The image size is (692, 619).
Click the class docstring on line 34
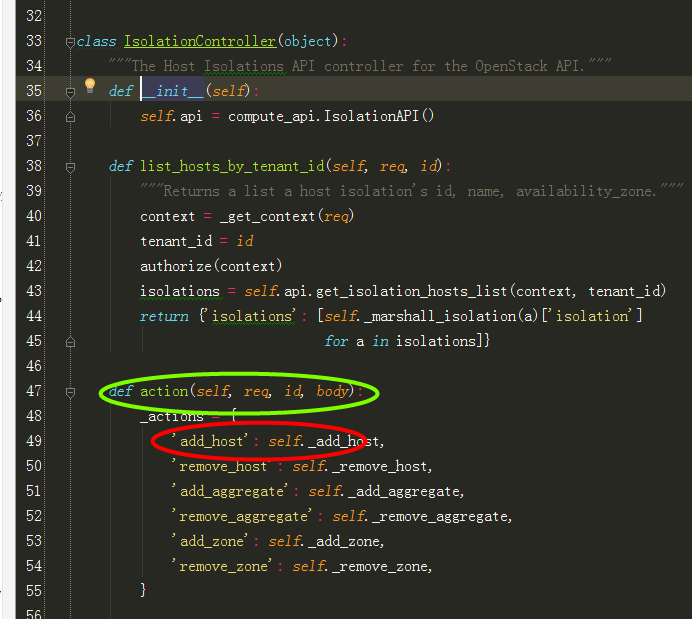[x=360, y=66]
